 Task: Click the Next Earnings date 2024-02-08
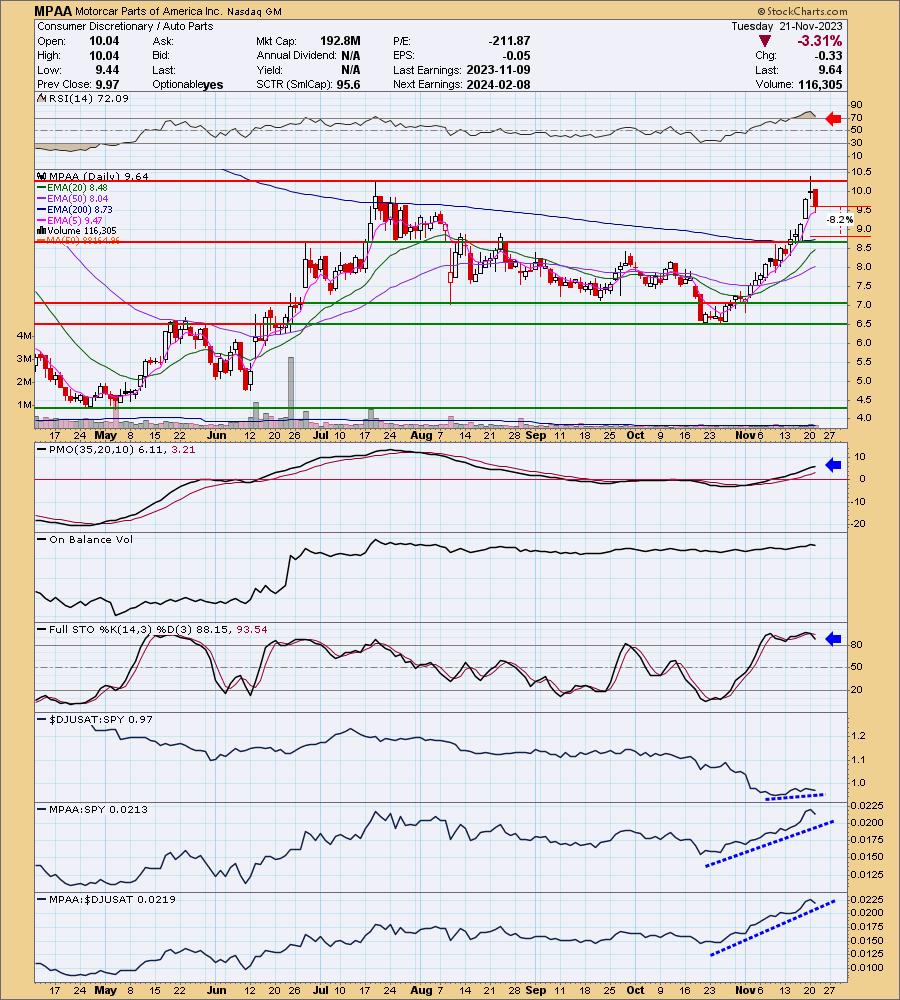[498, 84]
